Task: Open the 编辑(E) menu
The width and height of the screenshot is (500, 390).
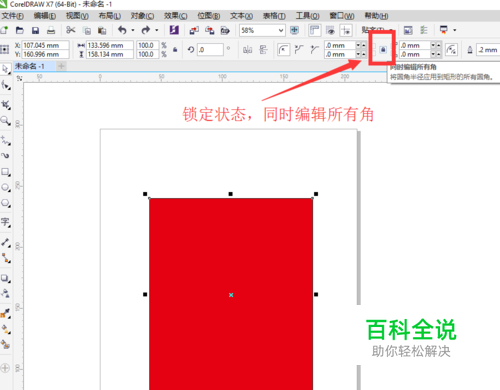Action: pyautogui.click(x=45, y=16)
